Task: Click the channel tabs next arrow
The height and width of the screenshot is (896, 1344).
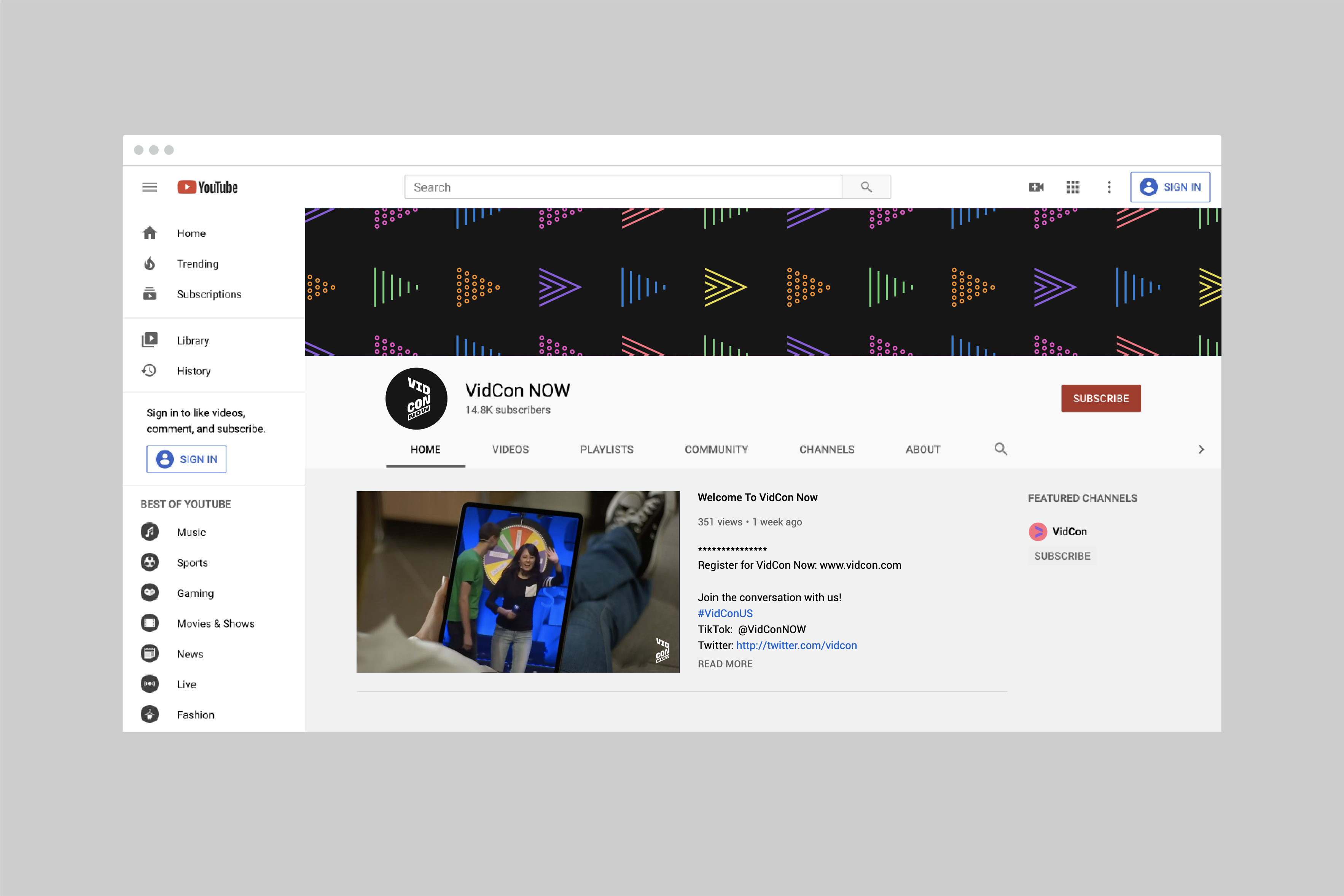Action: pos(1201,449)
